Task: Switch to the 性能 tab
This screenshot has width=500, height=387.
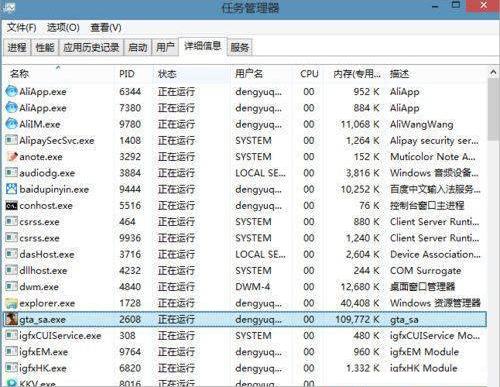Action: [45, 47]
